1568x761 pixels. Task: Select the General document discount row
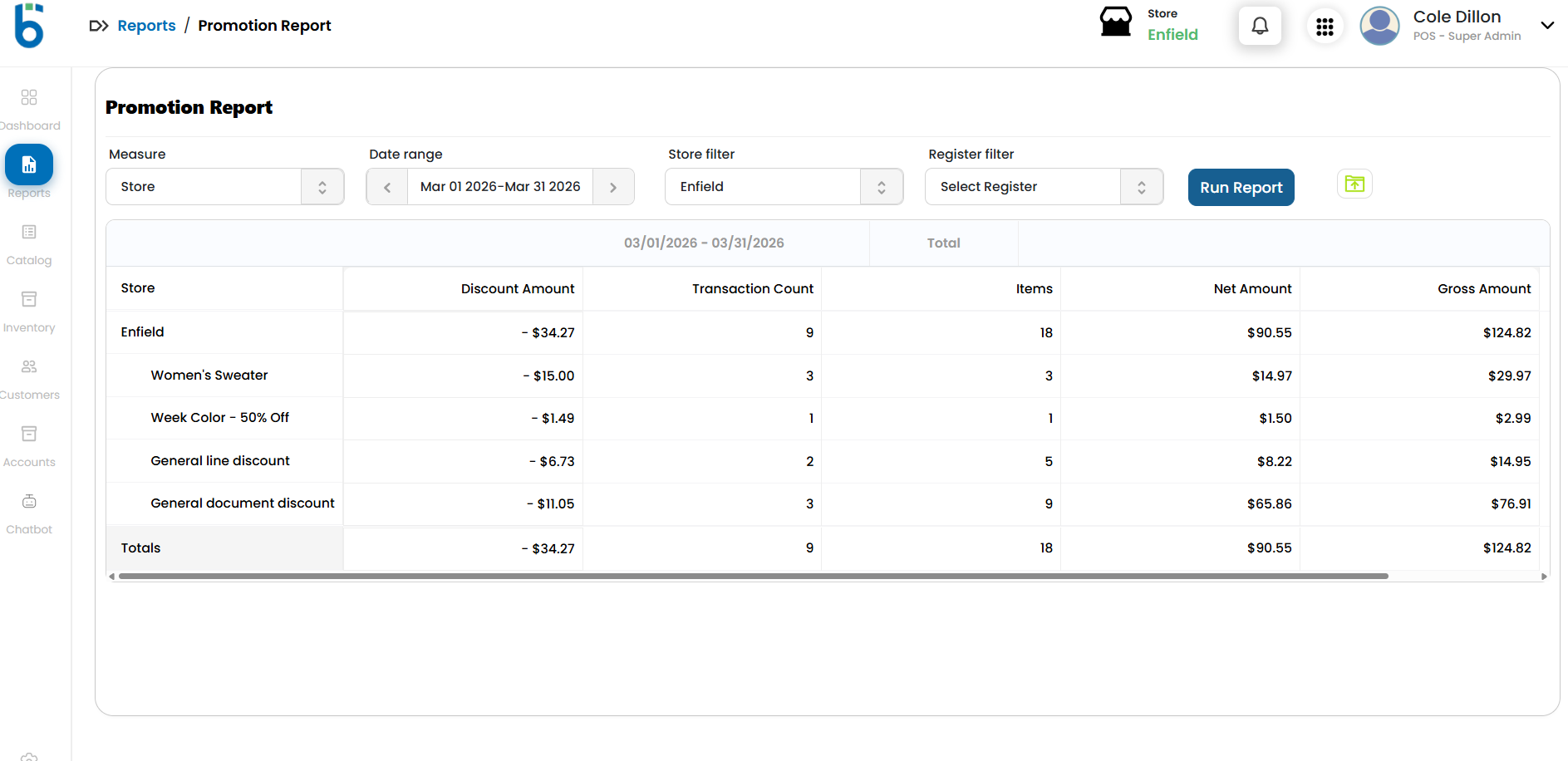tap(823, 503)
